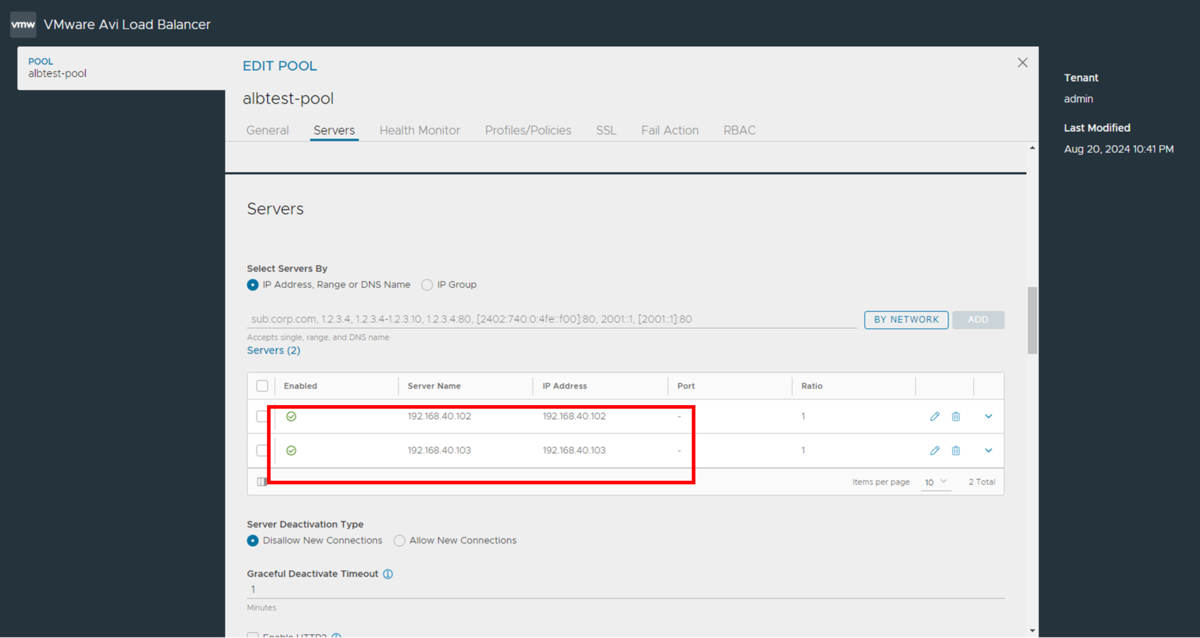The image size is (1200, 638).
Task: Edit server 192.168.40.103 with pencil icon
Action: [x=935, y=451]
